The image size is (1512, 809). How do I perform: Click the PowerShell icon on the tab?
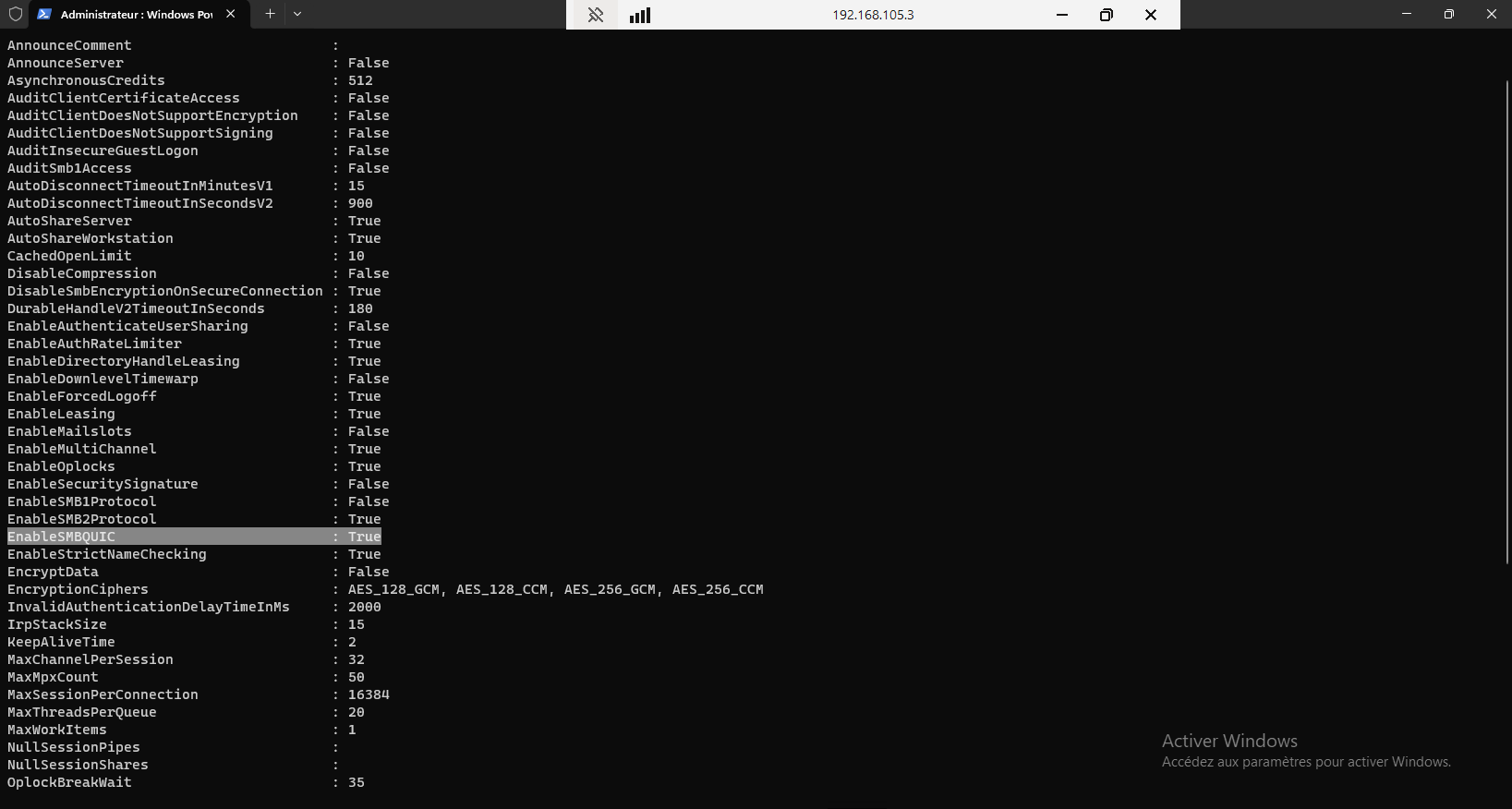[x=44, y=14]
